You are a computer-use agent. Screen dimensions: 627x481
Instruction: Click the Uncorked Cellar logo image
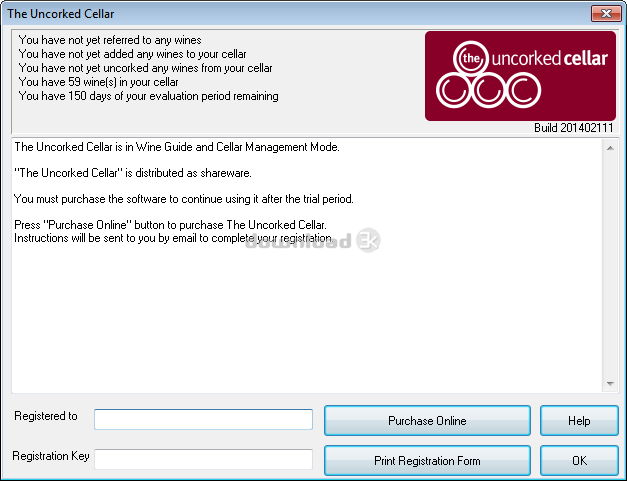tap(520, 76)
